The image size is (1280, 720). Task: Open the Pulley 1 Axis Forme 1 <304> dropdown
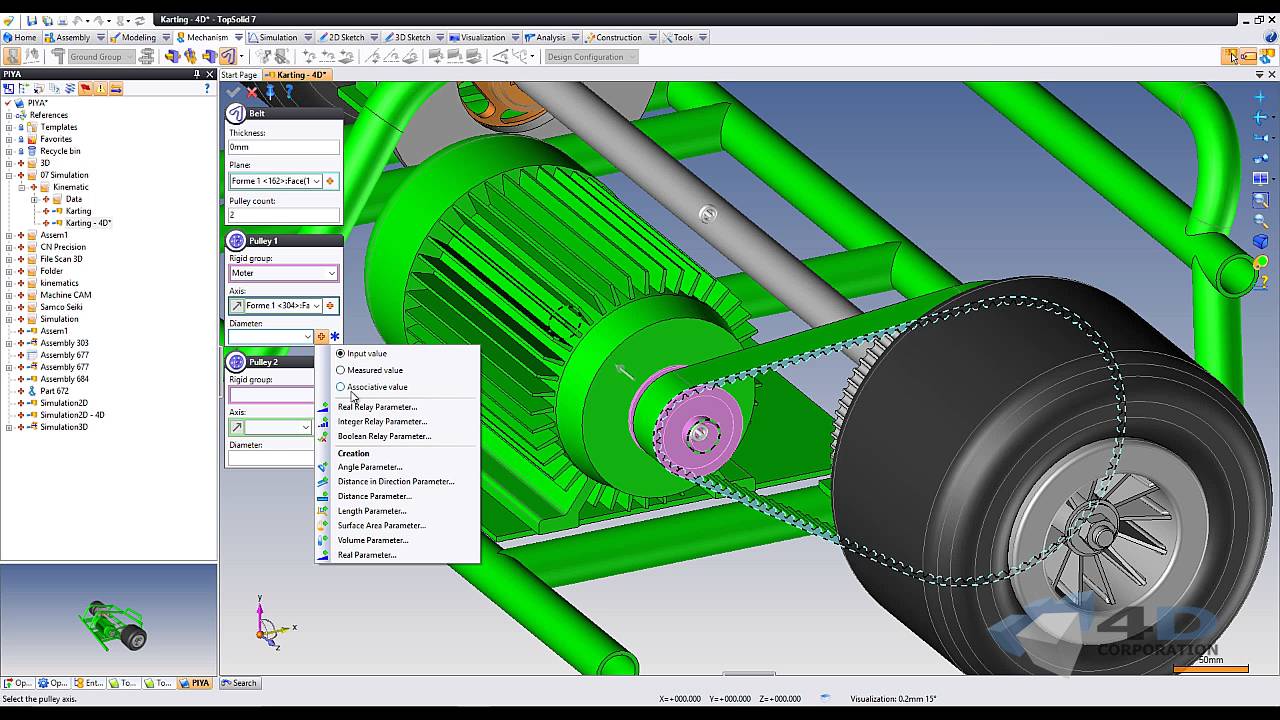pos(317,305)
